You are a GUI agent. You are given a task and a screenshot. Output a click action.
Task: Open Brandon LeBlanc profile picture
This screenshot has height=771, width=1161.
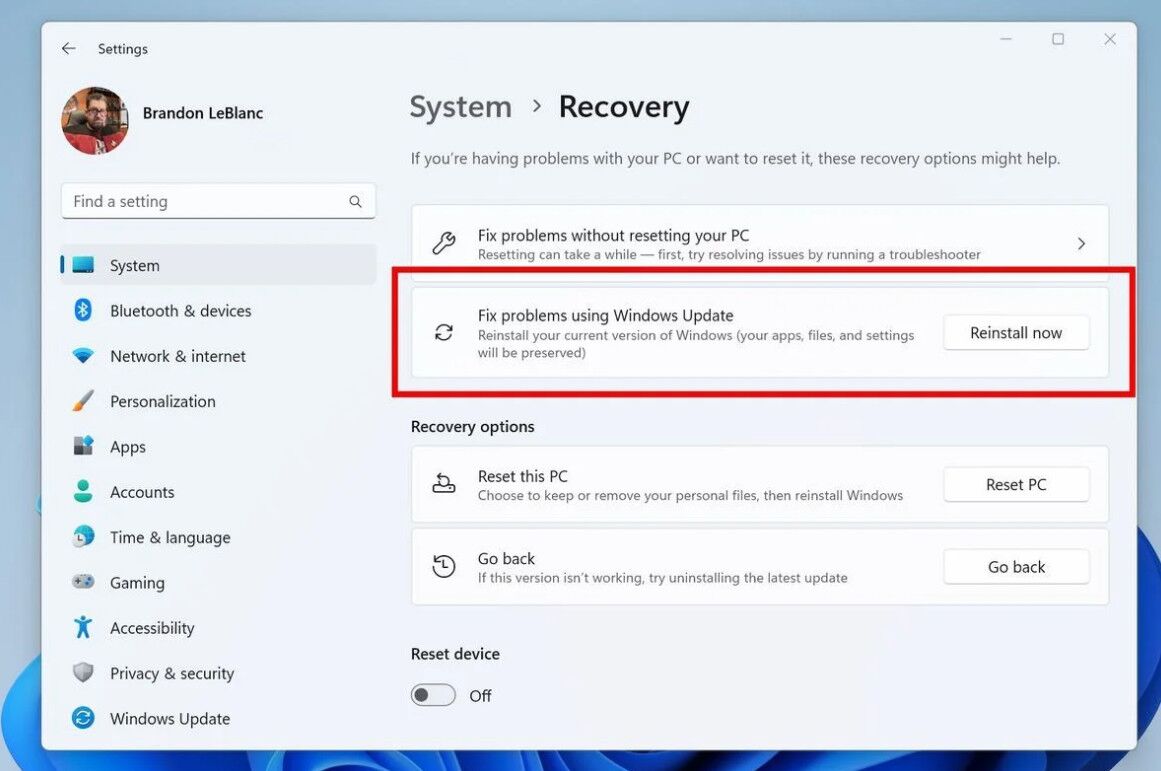coord(95,121)
